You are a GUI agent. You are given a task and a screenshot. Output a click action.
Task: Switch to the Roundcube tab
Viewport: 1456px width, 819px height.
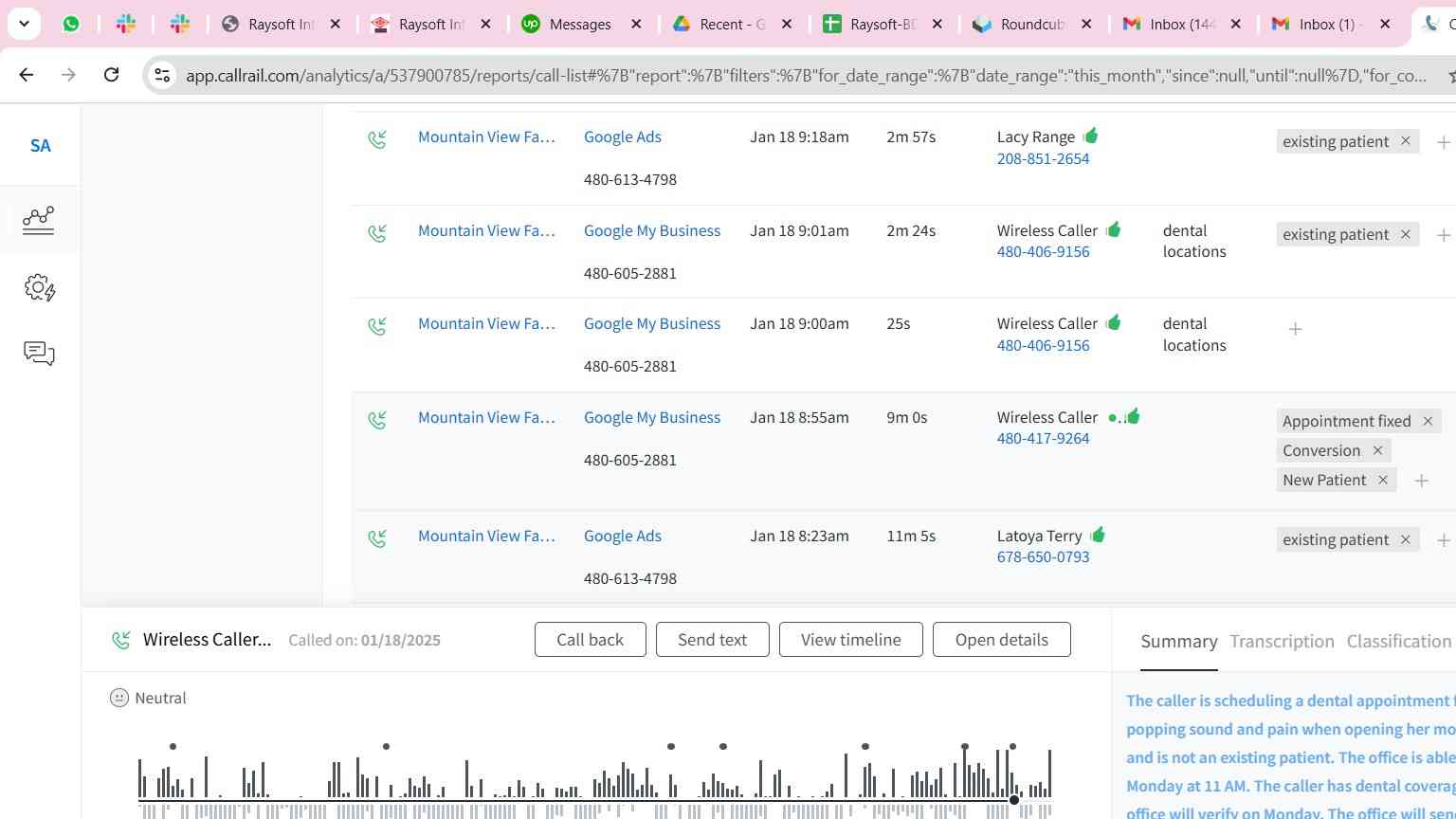[x=1019, y=24]
